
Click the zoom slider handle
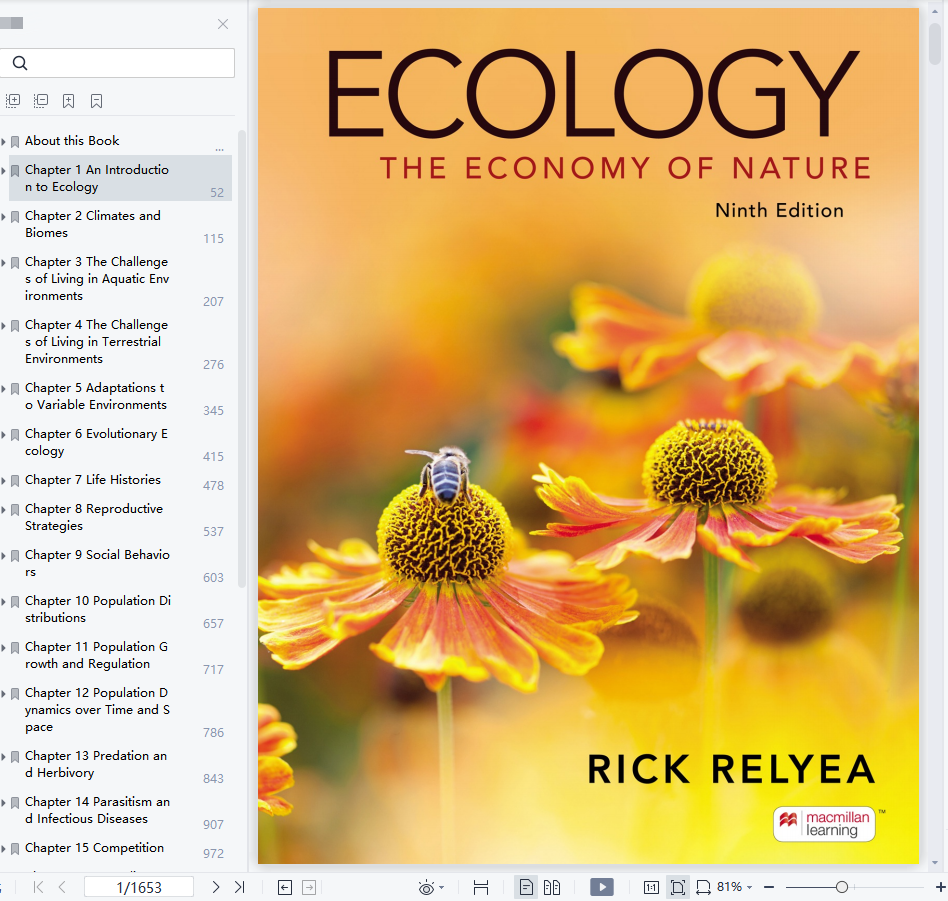click(x=842, y=887)
